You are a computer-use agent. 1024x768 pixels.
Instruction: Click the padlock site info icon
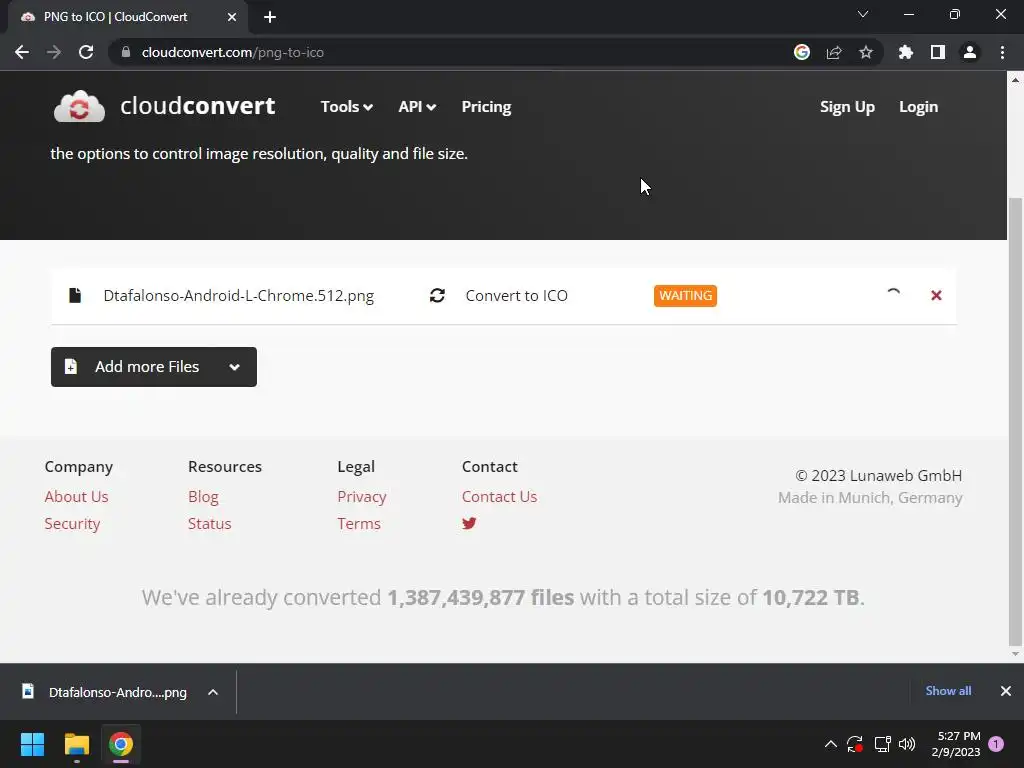[126, 52]
